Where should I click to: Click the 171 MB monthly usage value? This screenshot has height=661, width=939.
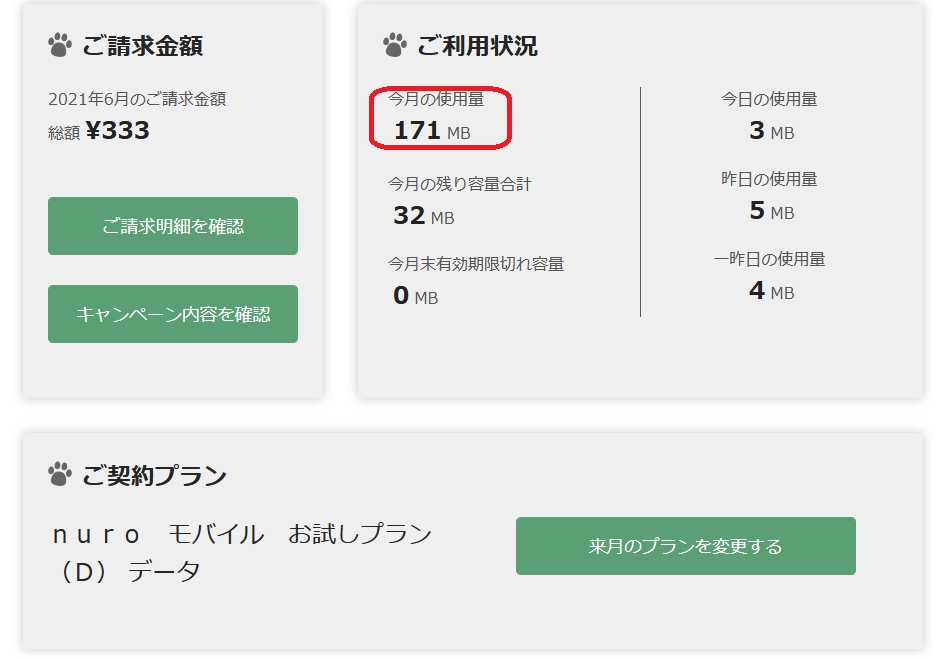431,131
